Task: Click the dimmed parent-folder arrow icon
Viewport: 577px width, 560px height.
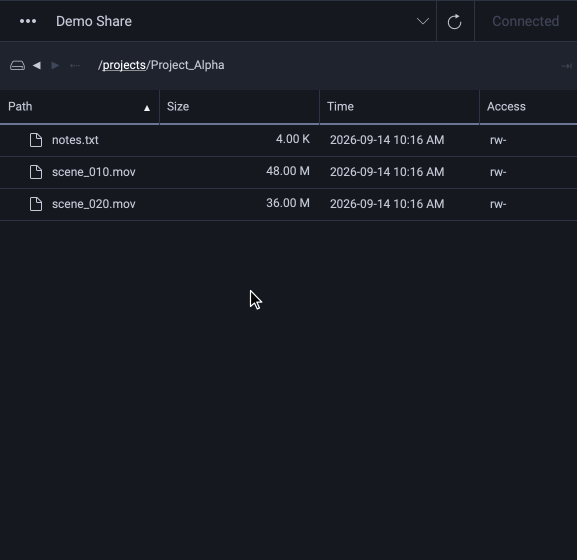Action: tap(75, 65)
